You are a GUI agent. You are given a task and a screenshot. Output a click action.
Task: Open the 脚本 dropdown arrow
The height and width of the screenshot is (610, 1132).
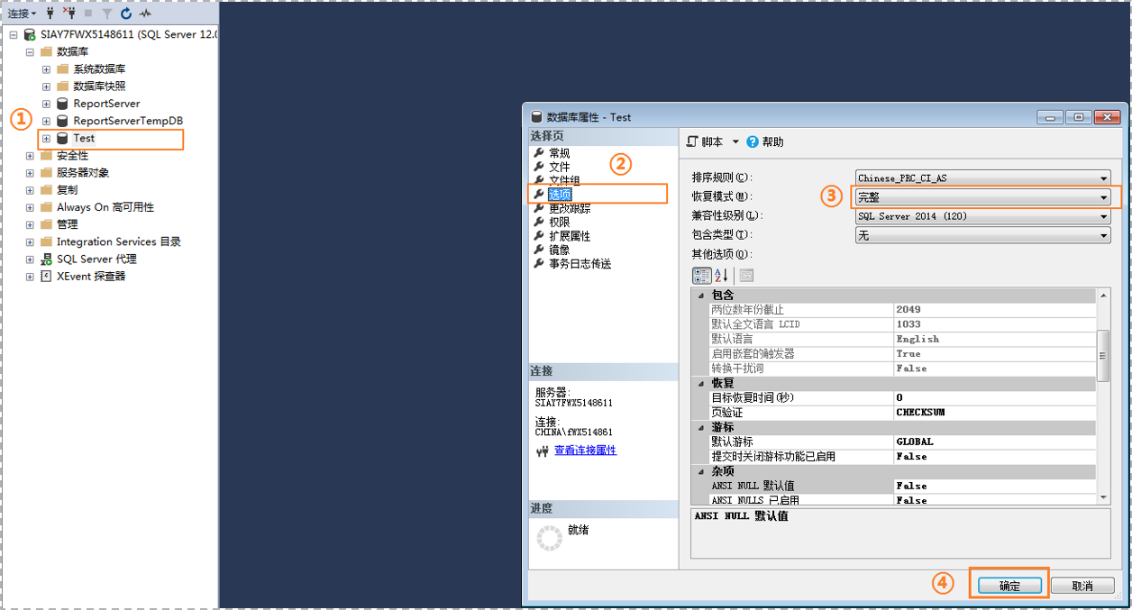(736, 141)
